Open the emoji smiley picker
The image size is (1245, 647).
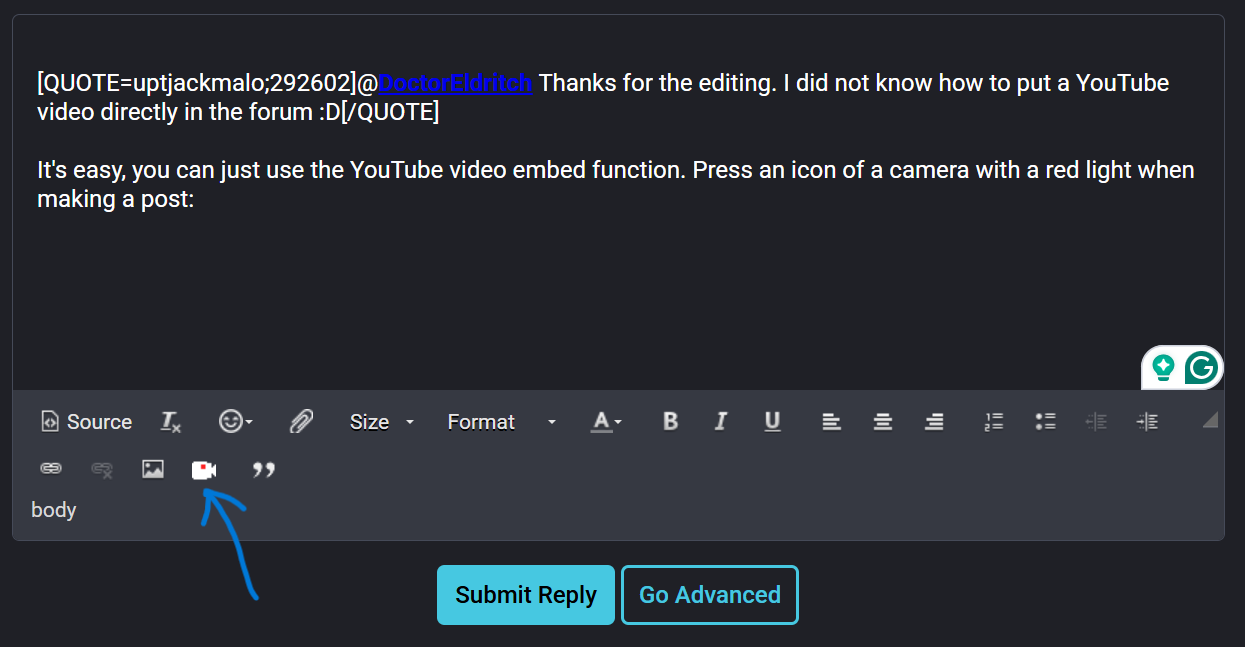point(231,422)
